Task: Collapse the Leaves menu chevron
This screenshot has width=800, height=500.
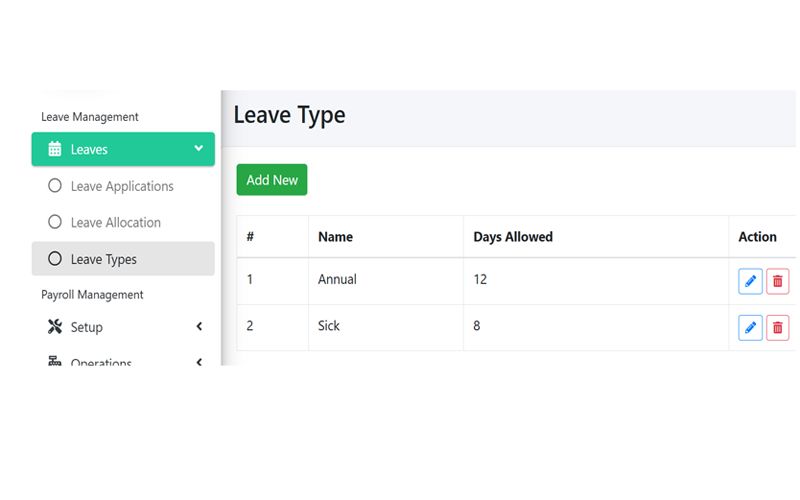Action: tap(198, 149)
